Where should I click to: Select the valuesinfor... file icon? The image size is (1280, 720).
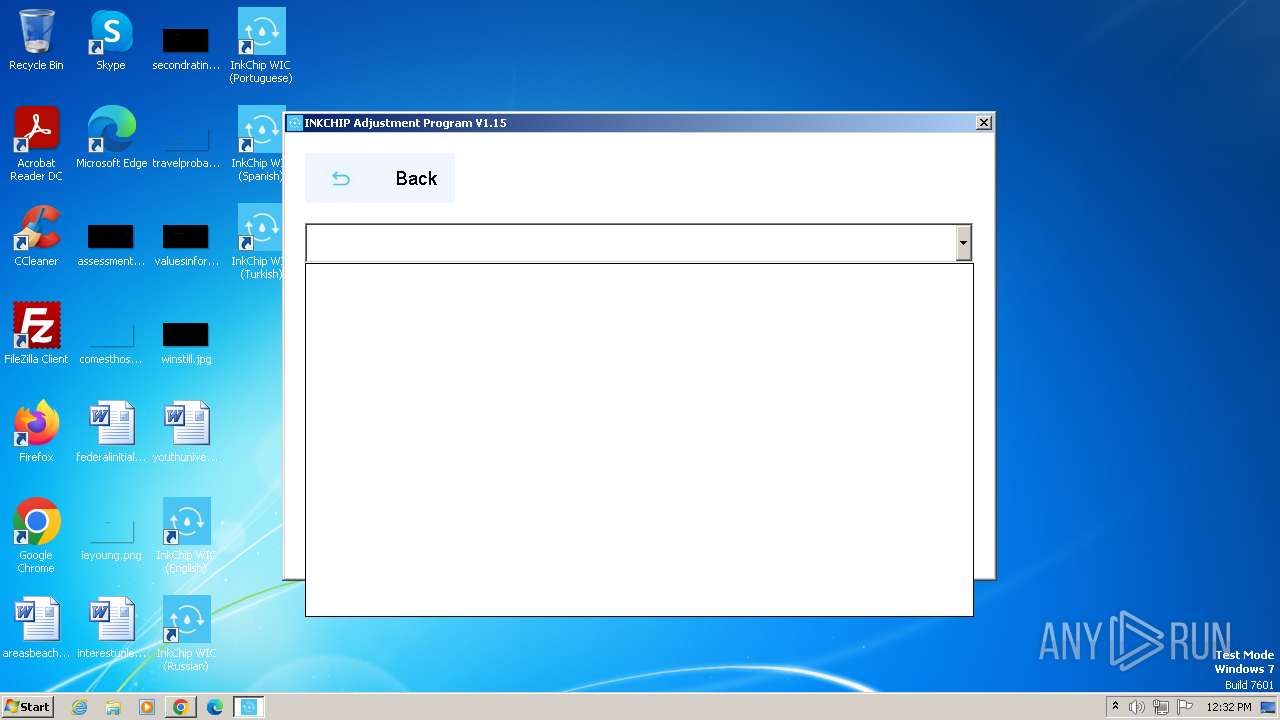tap(186, 243)
